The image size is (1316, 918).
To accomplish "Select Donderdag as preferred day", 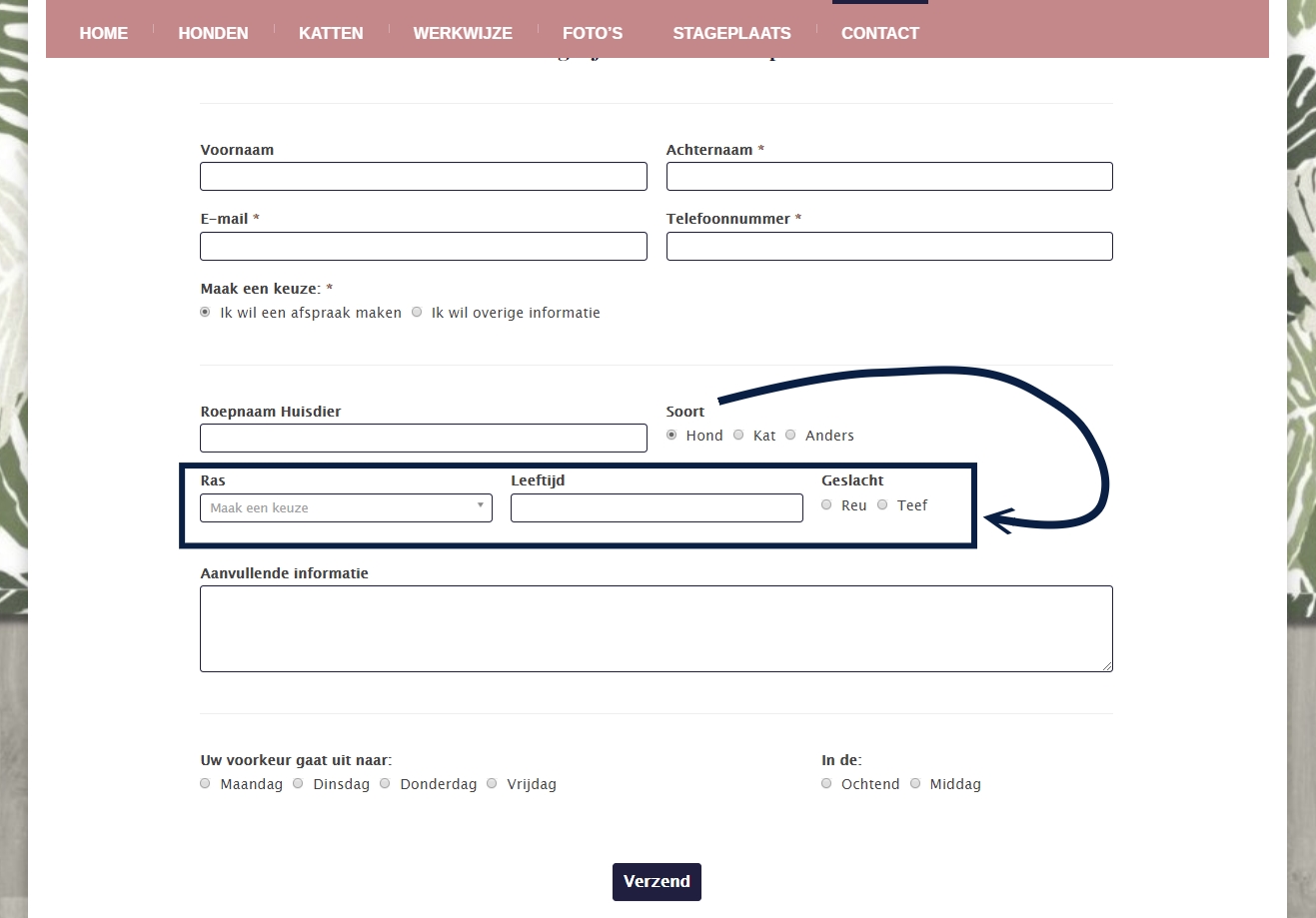I will (x=385, y=784).
